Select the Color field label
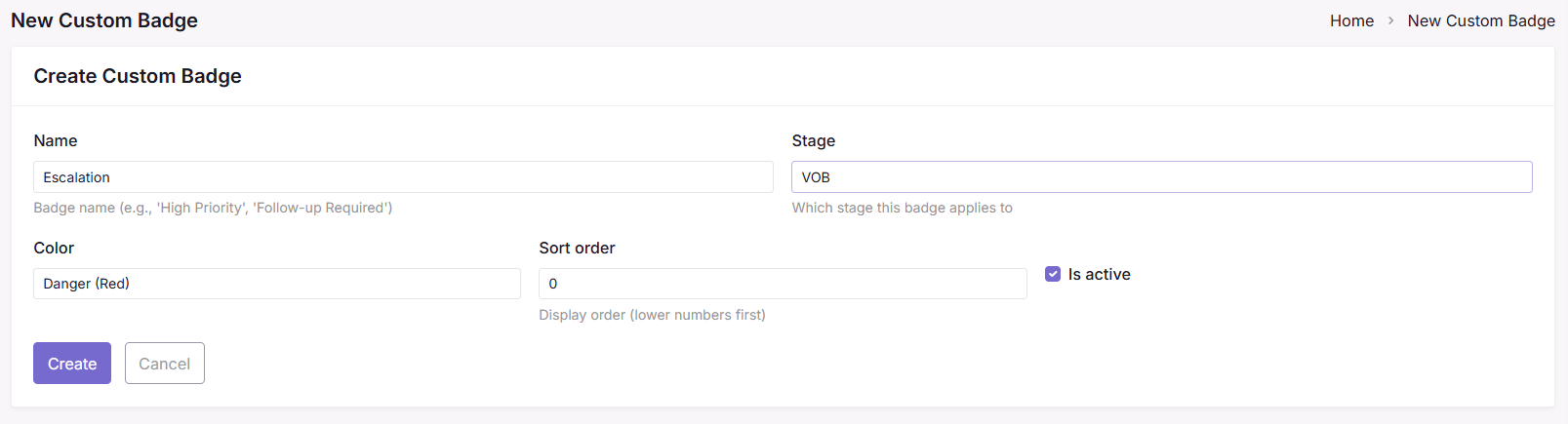The height and width of the screenshot is (424, 1568). (54, 248)
